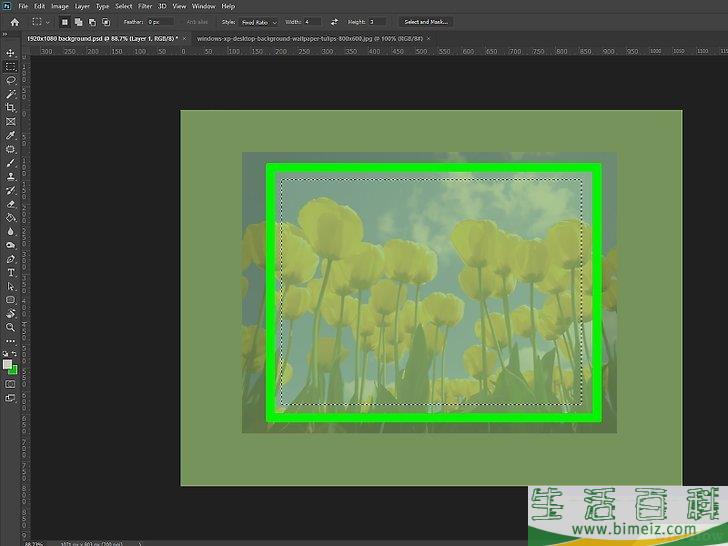The height and width of the screenshot is (546, 728).
Task: Switch foreground and background colors
Action: [14, 354]
